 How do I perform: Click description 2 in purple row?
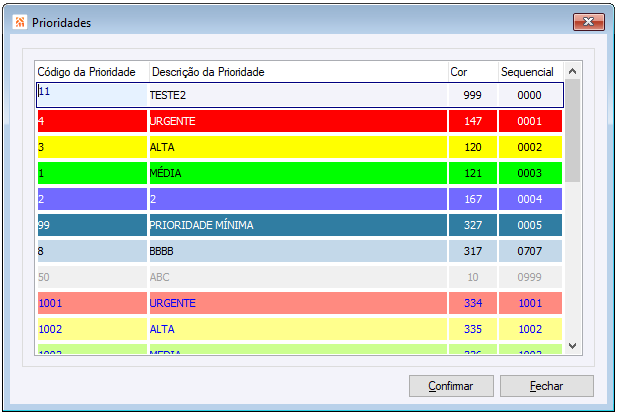pos(298,199)
